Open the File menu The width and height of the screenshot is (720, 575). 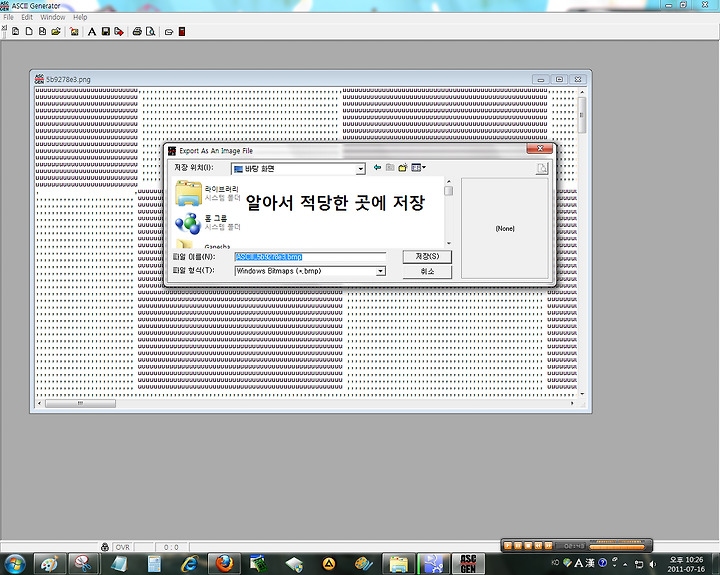pos(8,17)
